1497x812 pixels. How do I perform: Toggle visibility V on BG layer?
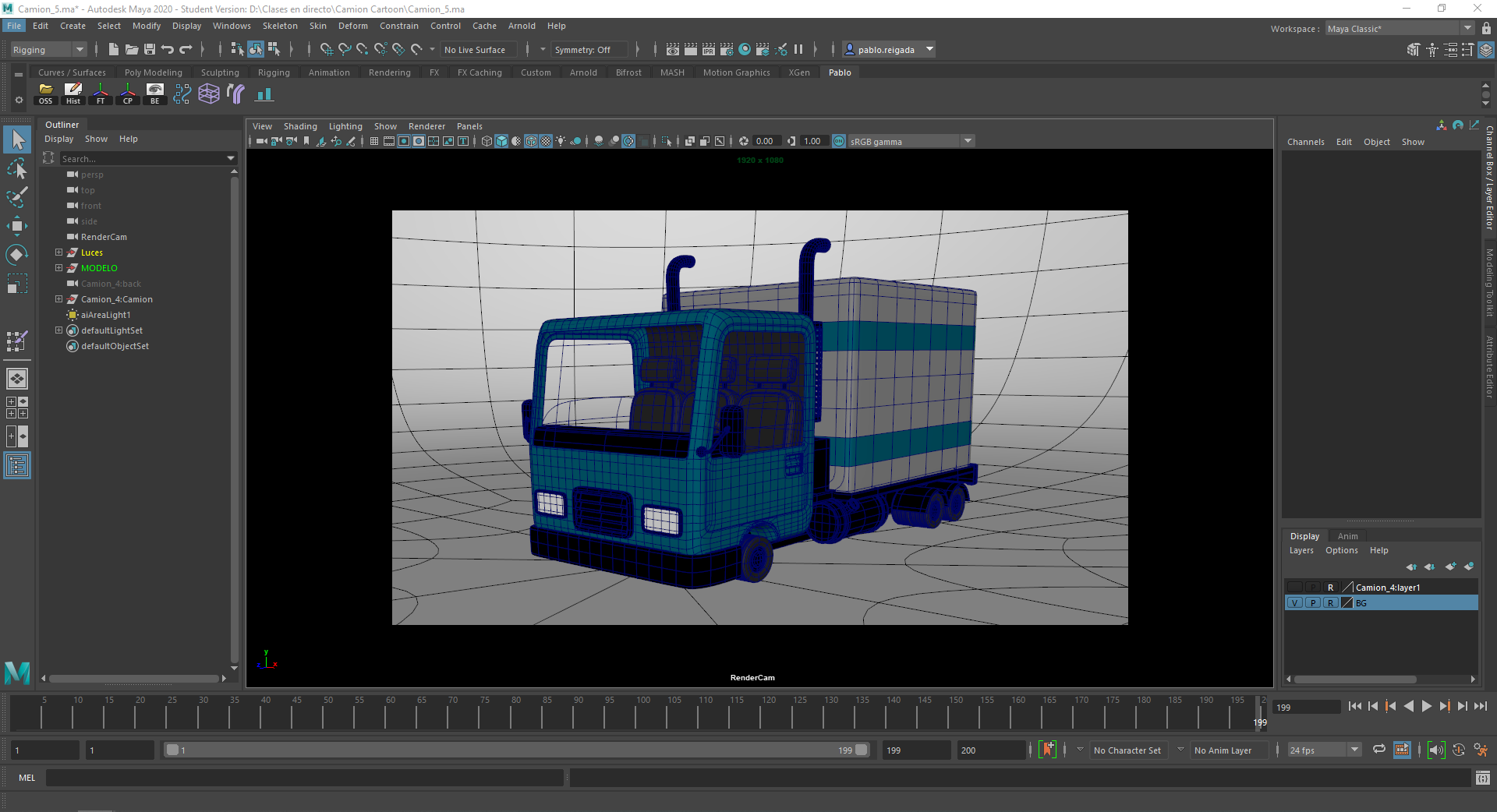[x=1295, y=603]
